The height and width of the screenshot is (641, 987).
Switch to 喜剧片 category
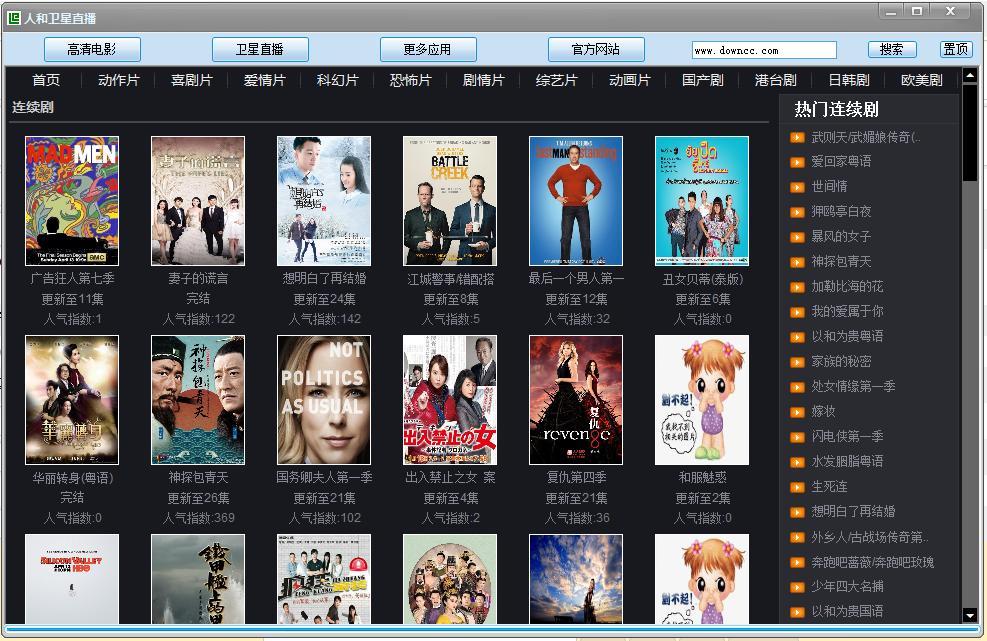coord(191,80)
